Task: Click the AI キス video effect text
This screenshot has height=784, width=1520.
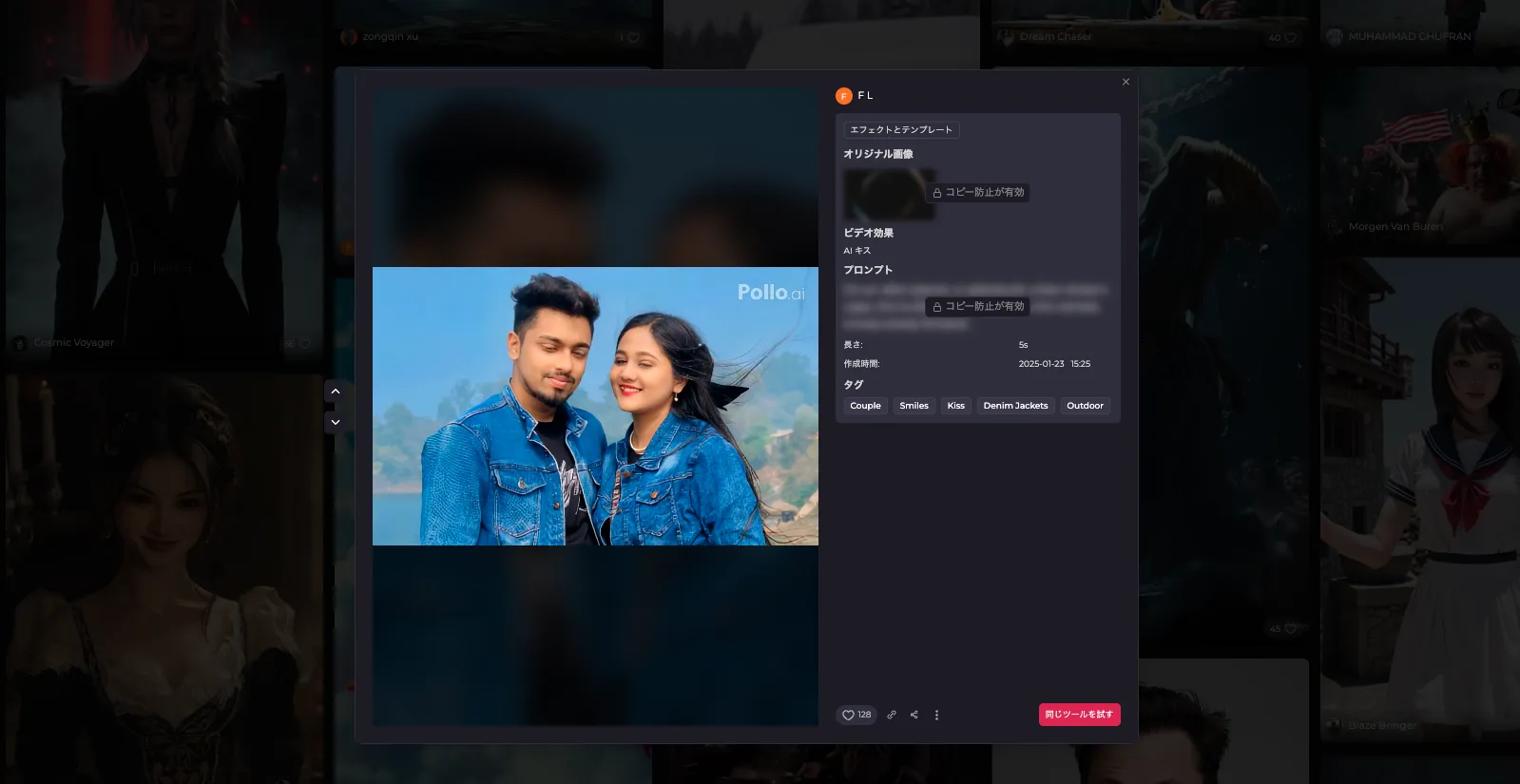Action: click(856, 251)
